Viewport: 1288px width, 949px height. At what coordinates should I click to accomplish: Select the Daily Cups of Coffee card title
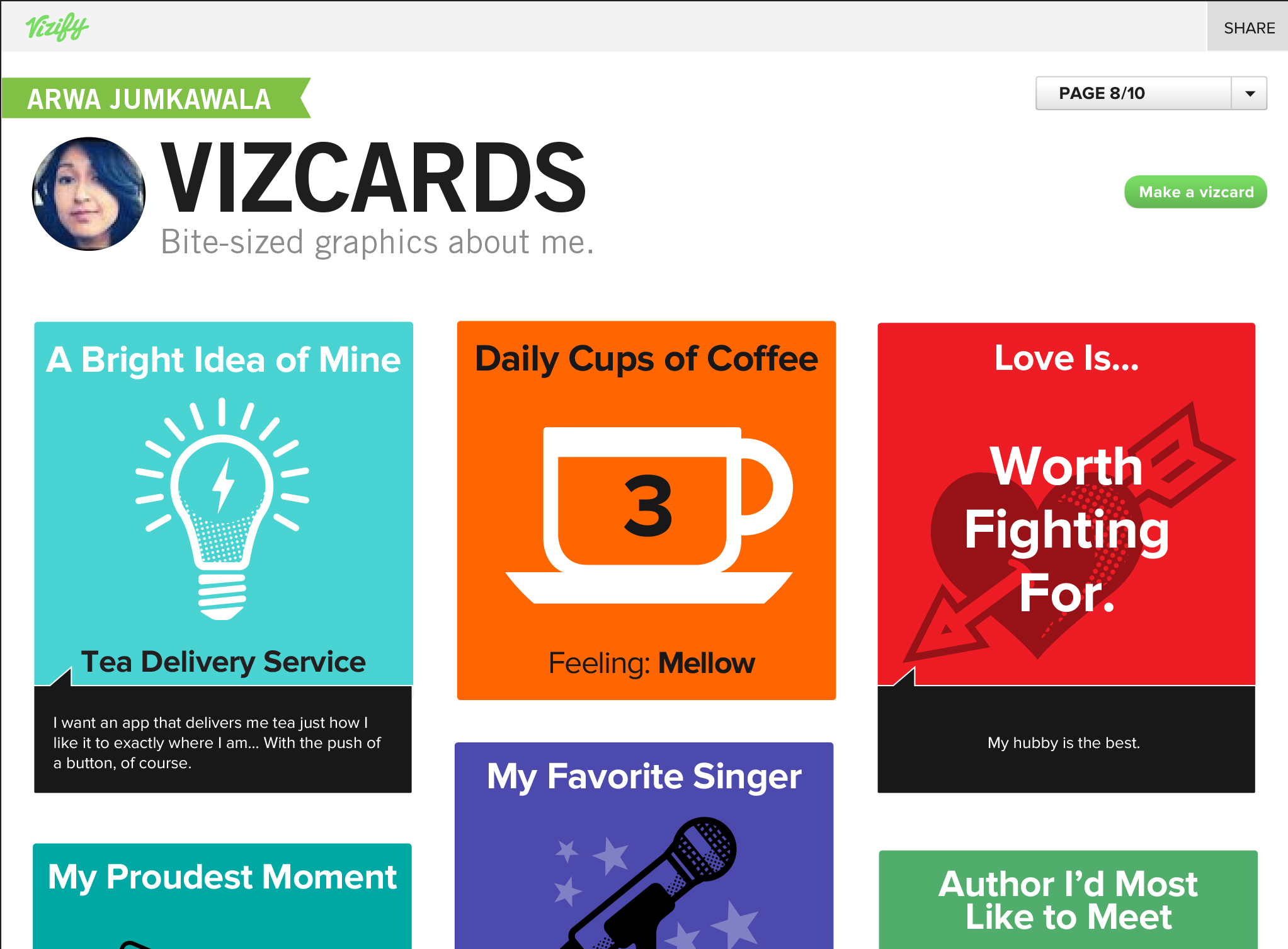point(646,359)
